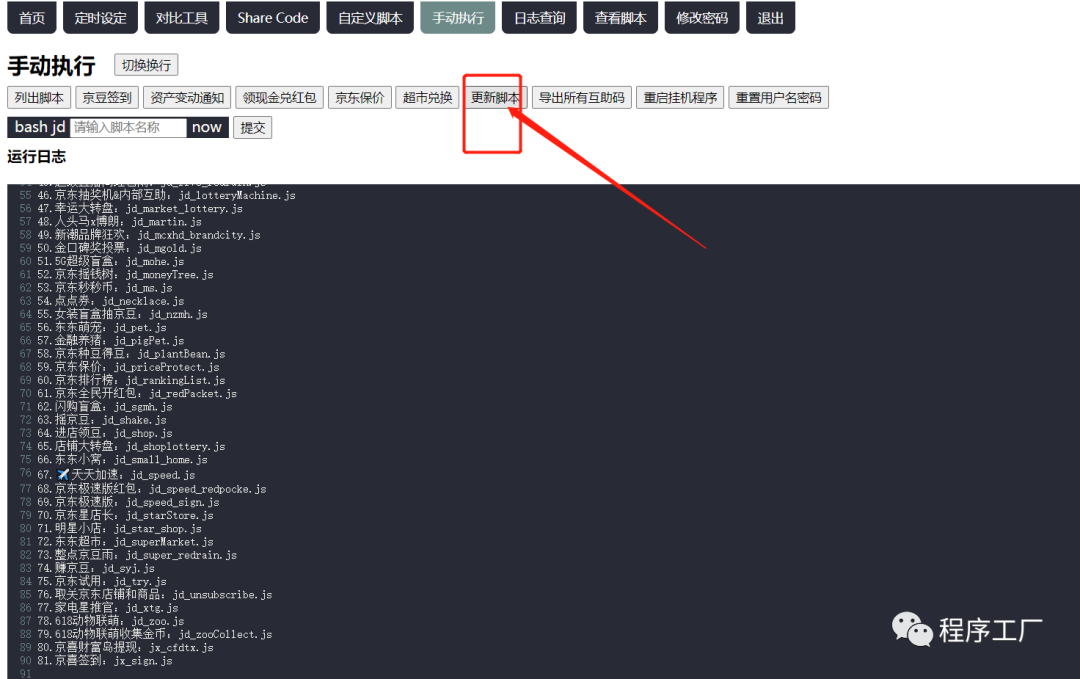Submit with the 提交 button
Screen dimensions: 1080x679
tap(253, 127)
